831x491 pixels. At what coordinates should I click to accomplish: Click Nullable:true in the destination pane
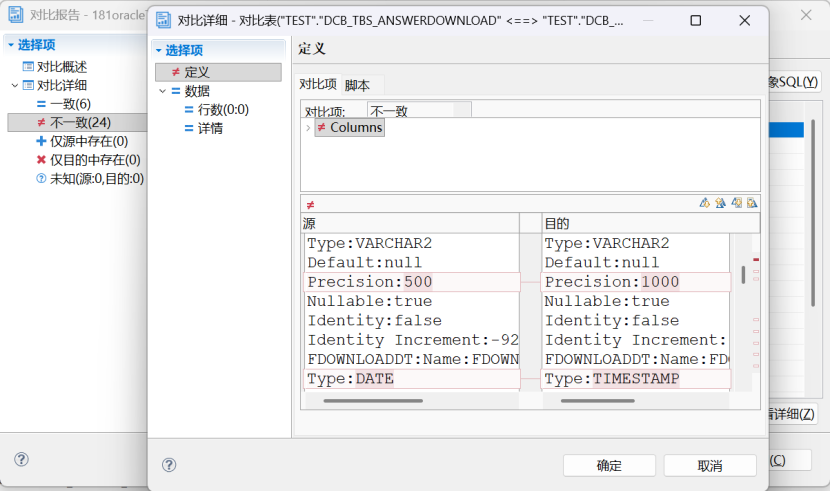(607, 301)
